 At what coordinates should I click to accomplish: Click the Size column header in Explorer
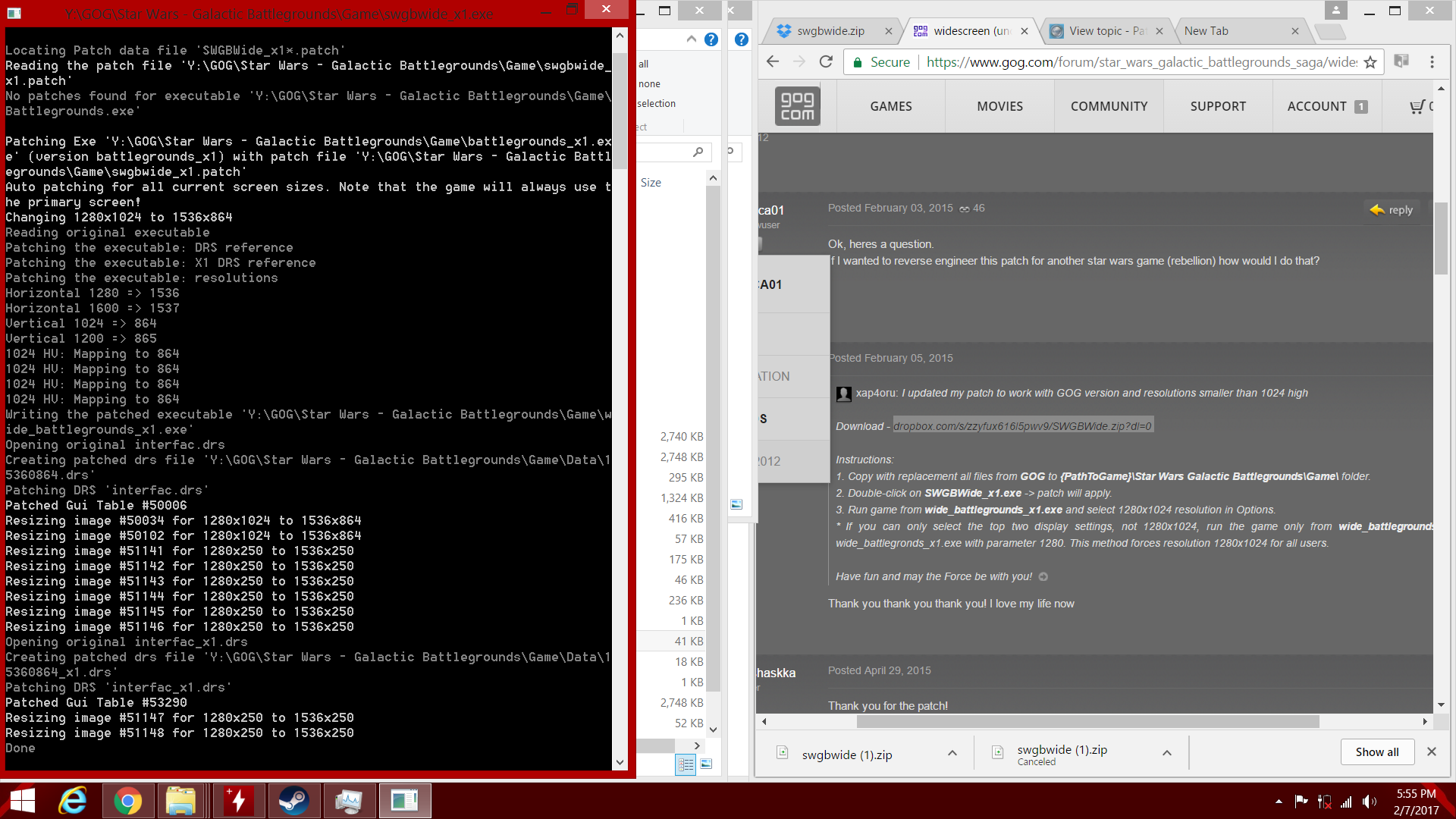point(651,183)
